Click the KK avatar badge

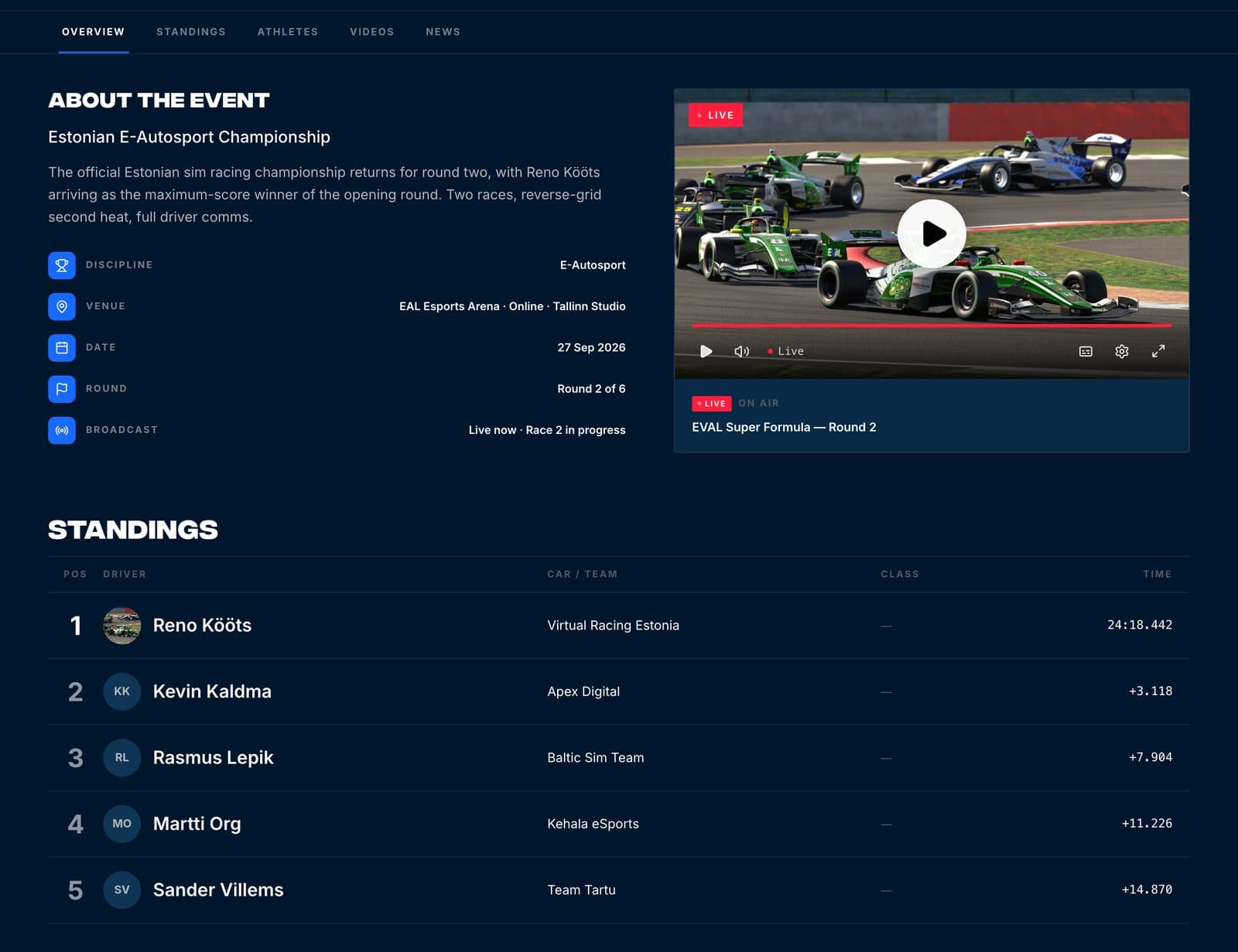tap(122, 691)
